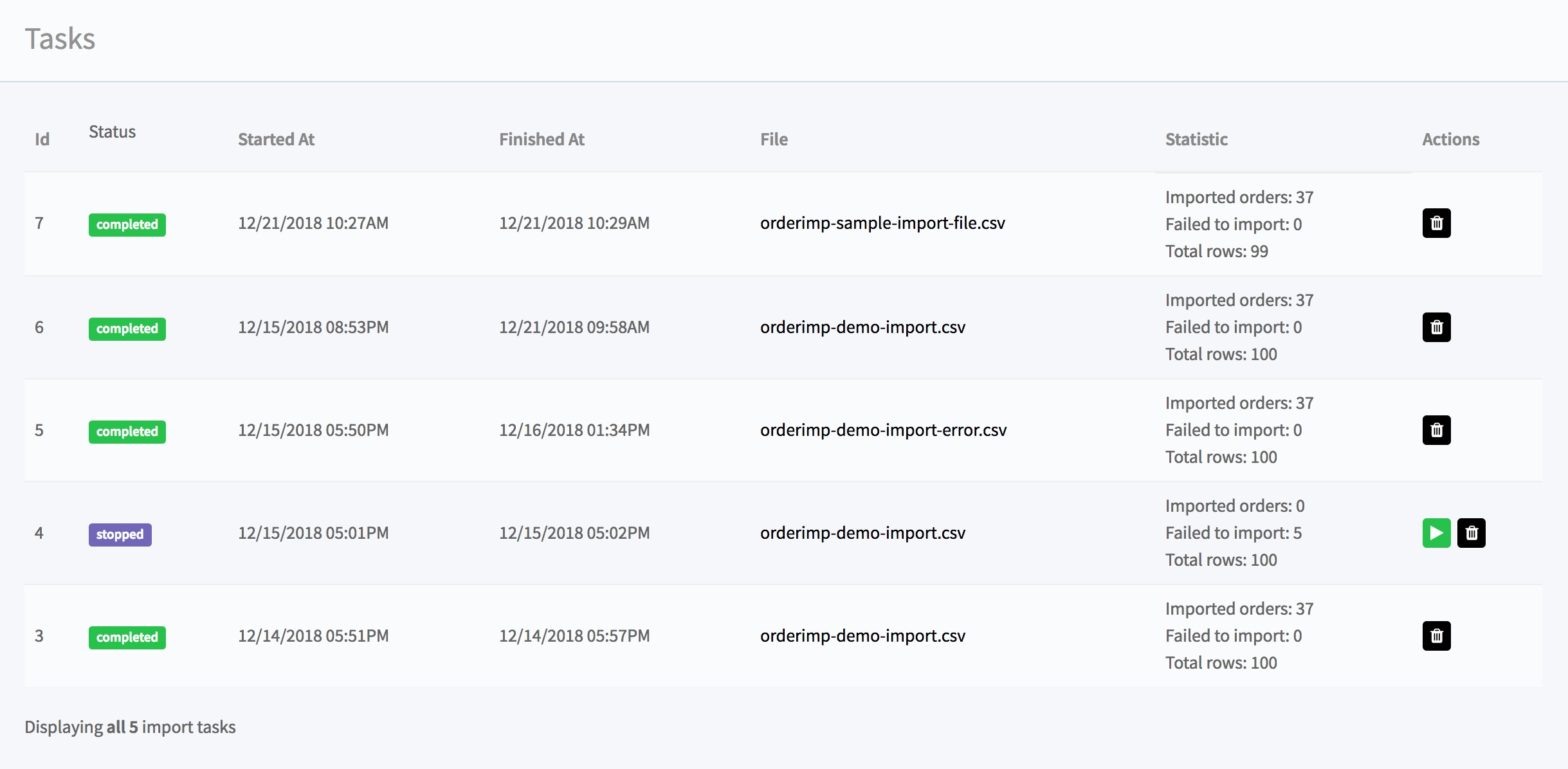
Task: Click the completed badge for task 7
Action: [x=127, y=224]
